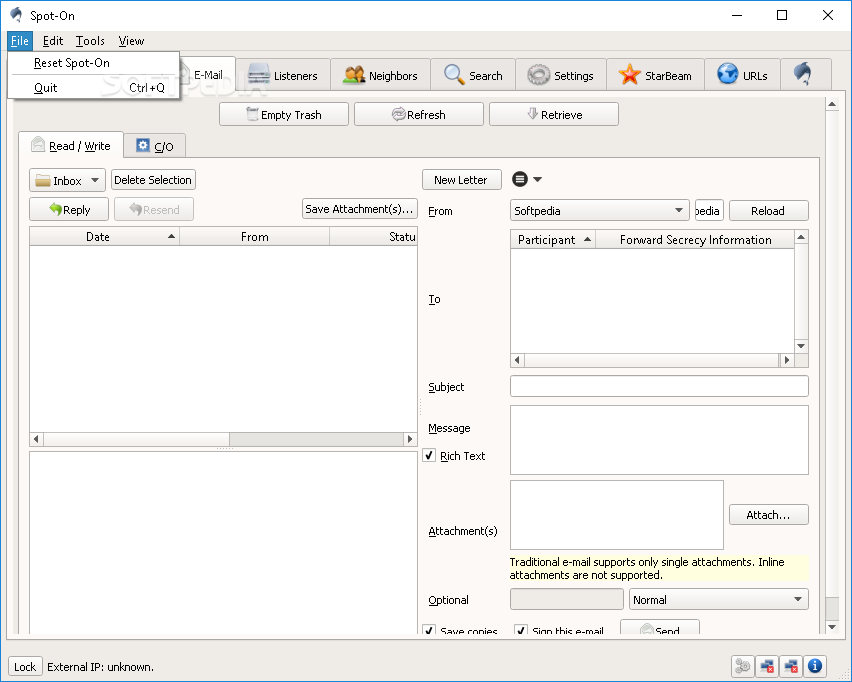Viewport: 852px width, 682px height.
Task: Click the Reply button with green arrow
Action: [69, 209]
